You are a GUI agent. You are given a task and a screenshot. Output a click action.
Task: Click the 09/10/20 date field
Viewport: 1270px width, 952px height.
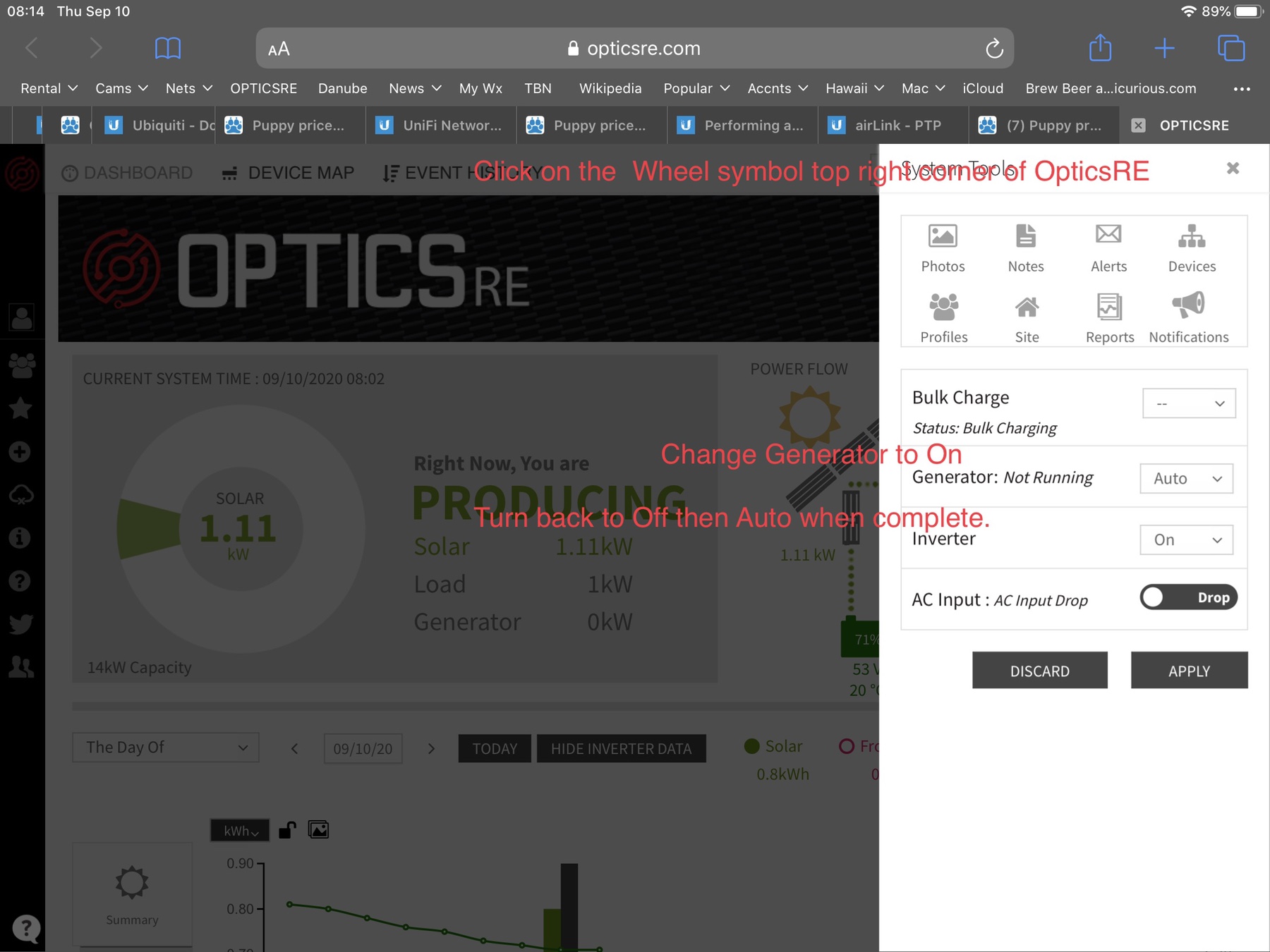point(363,749)
